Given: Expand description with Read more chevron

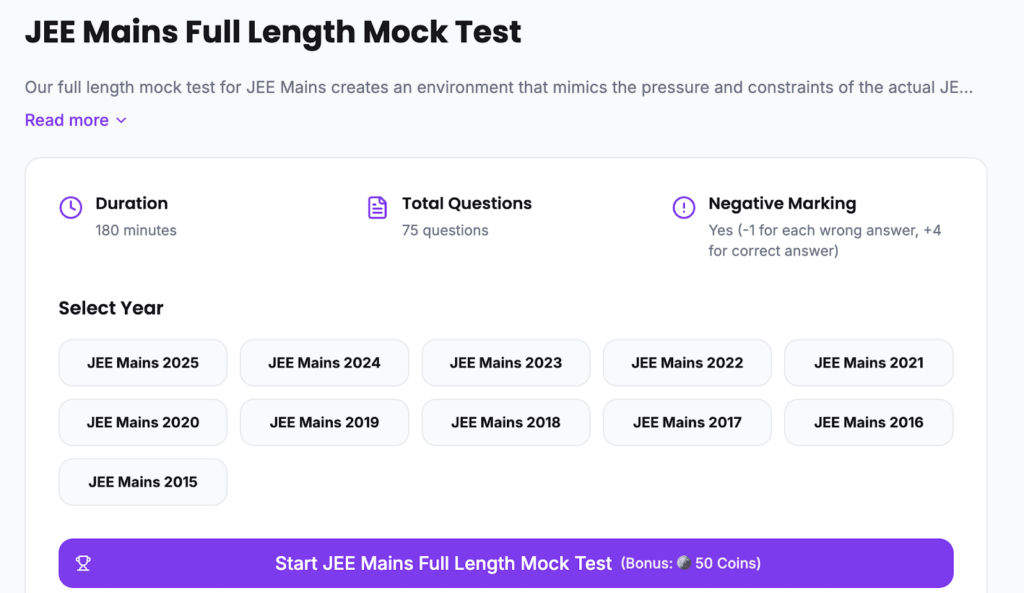Looking at the screenshot, I should [121, 120].
